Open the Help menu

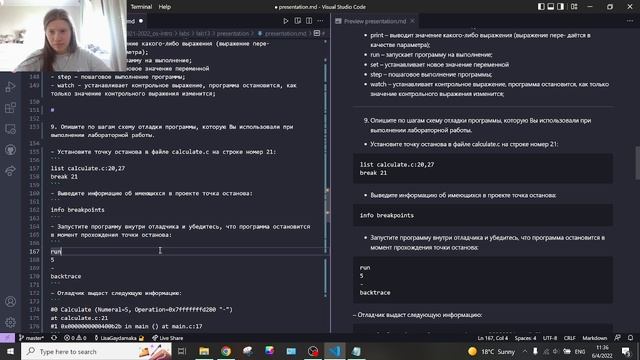(164, 7)
